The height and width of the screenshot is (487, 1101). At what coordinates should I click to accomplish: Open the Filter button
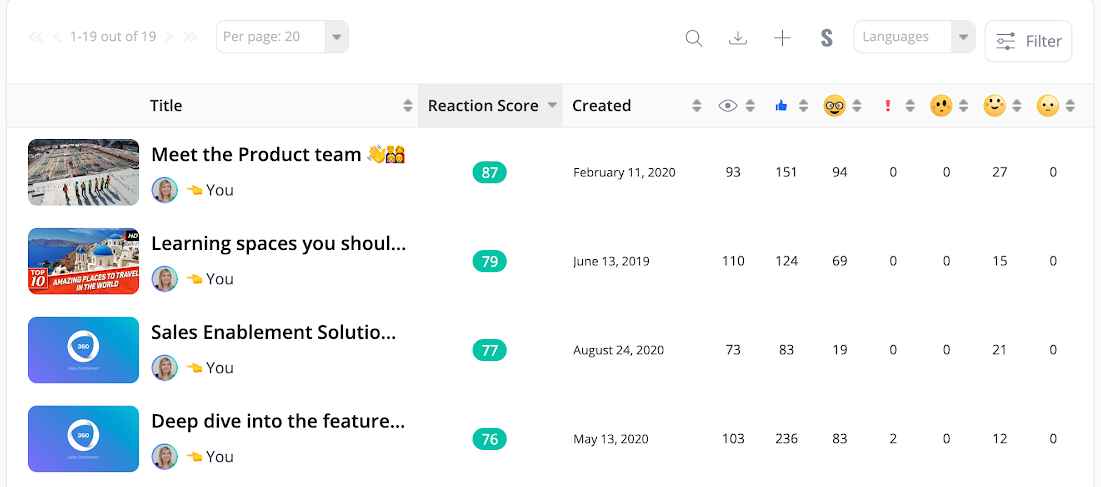coord(1029,41)
